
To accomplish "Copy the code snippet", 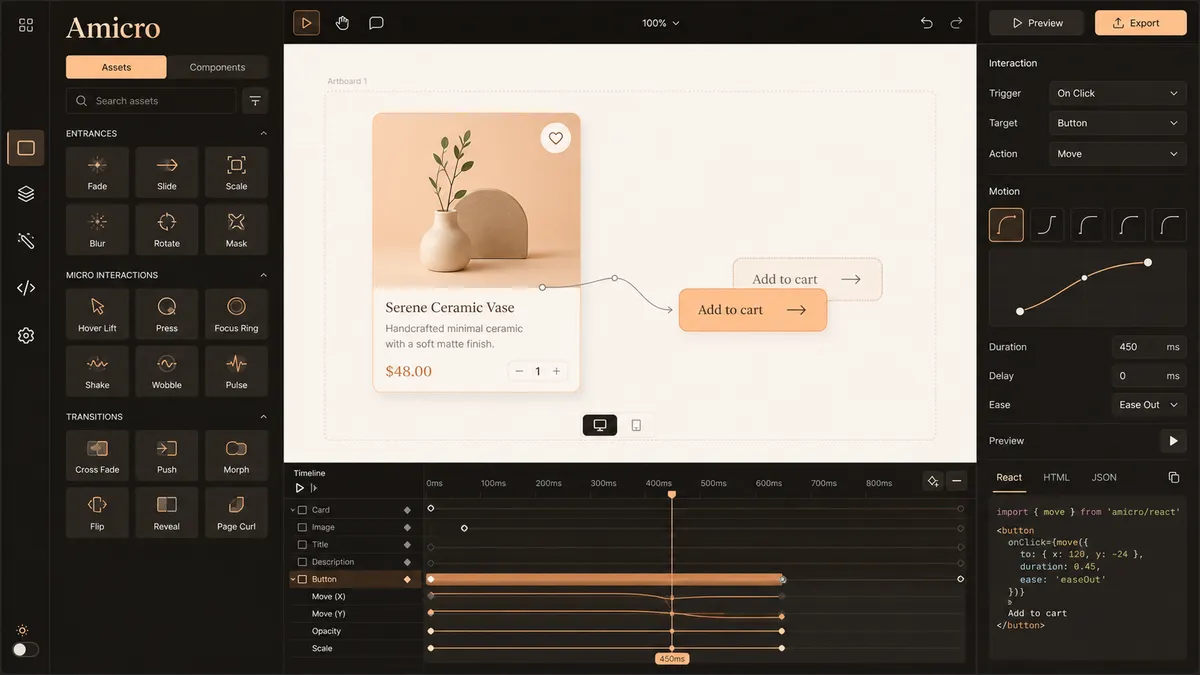I will (x=1174, y=478).
